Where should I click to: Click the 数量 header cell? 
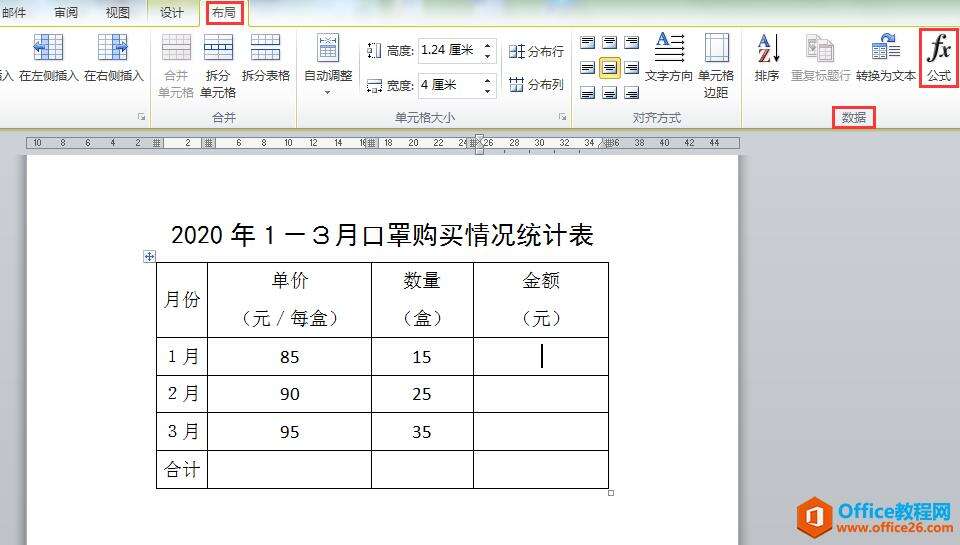(x=422, y=300)
